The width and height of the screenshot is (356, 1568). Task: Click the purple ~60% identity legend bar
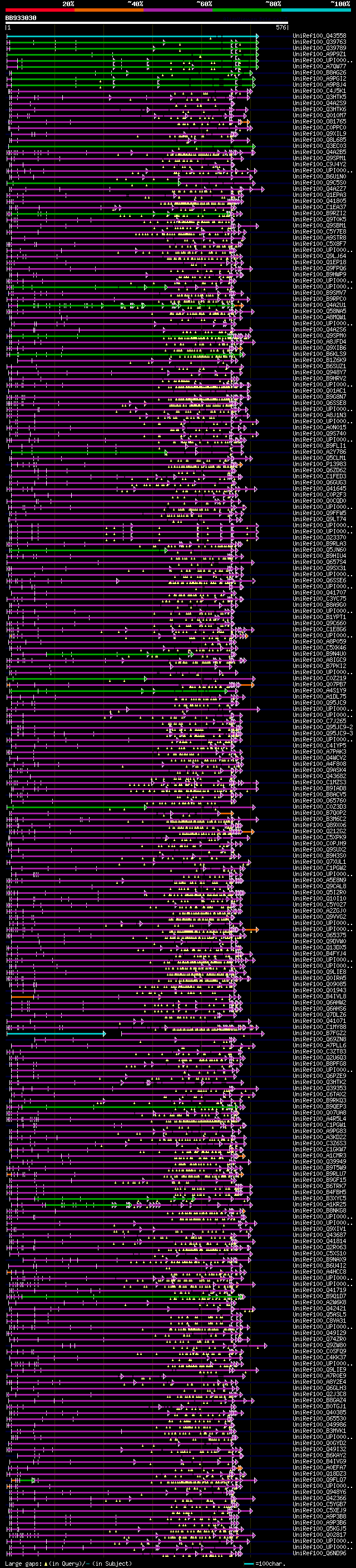point(179,10)
